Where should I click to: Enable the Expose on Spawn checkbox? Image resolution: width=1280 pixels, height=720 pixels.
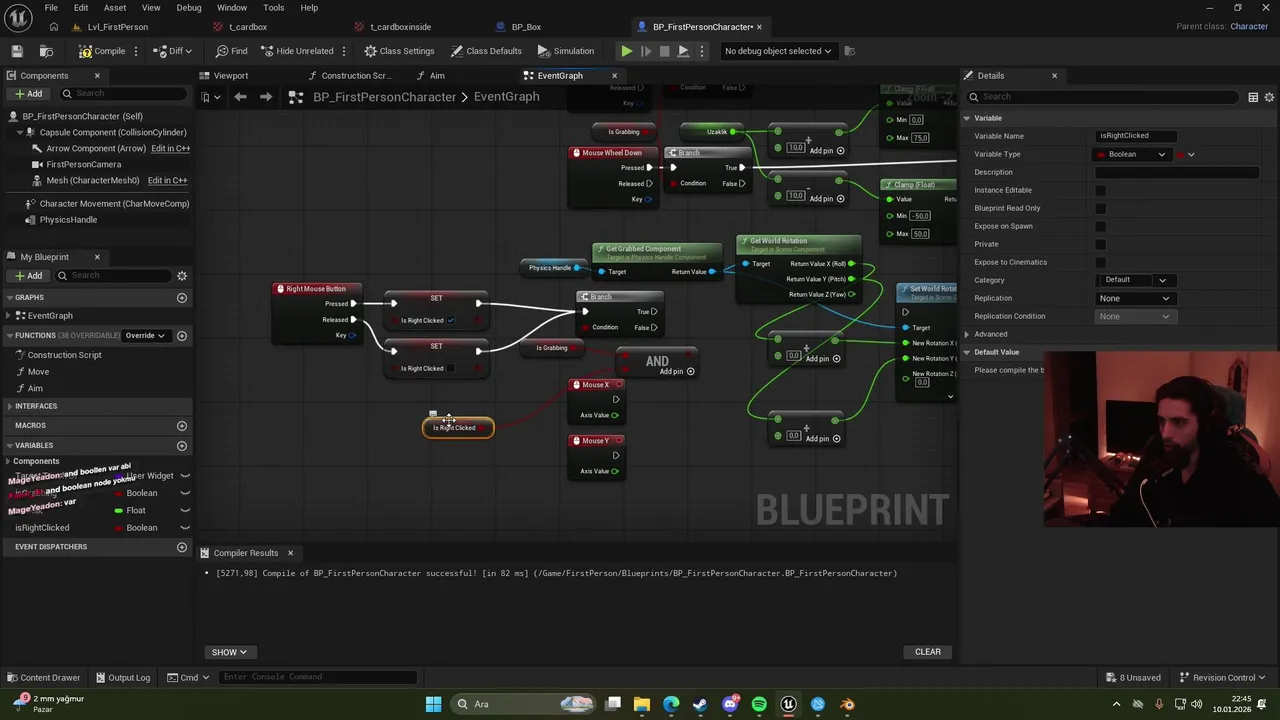[1101, 226]
